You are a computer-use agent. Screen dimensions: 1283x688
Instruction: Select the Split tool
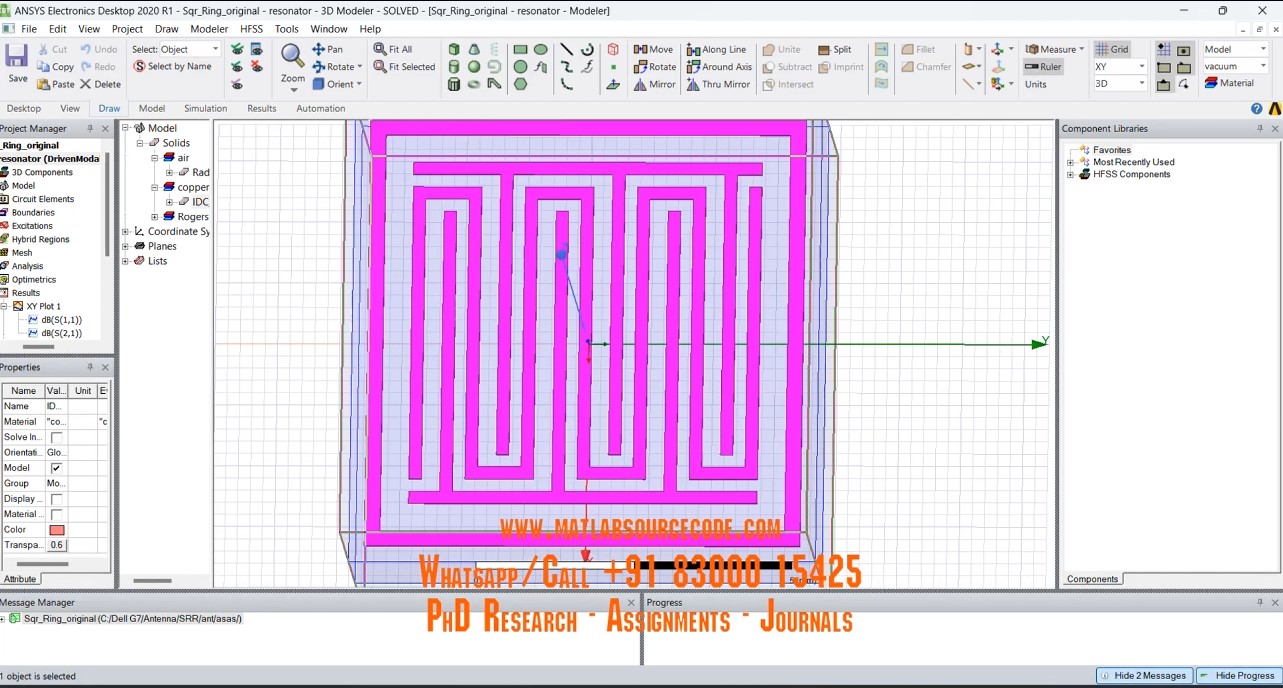point(825,49)
